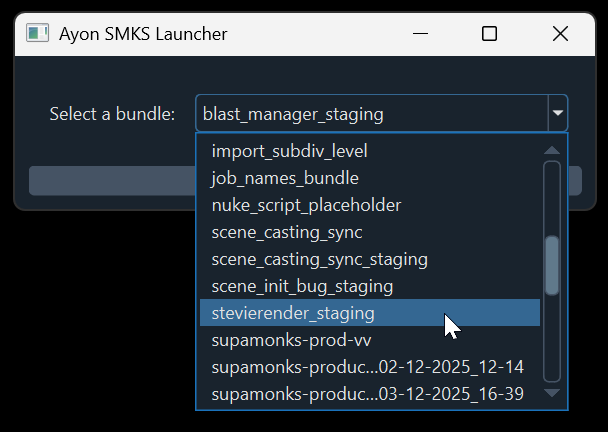Select scene_casting_sync entry
This screenshot has height=432, width=608.
(x=287, y=233)
